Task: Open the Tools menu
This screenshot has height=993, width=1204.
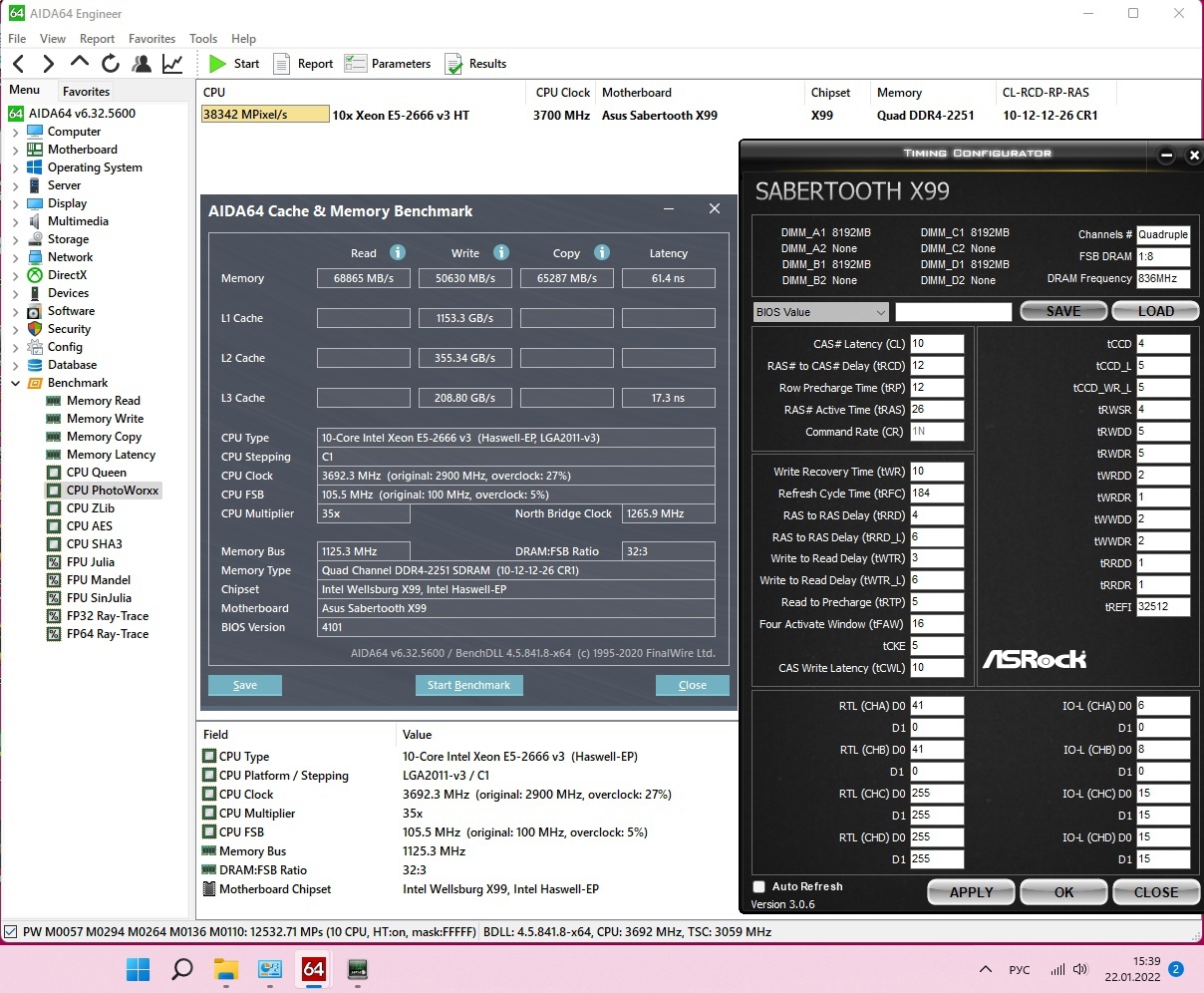Action: 203,39
